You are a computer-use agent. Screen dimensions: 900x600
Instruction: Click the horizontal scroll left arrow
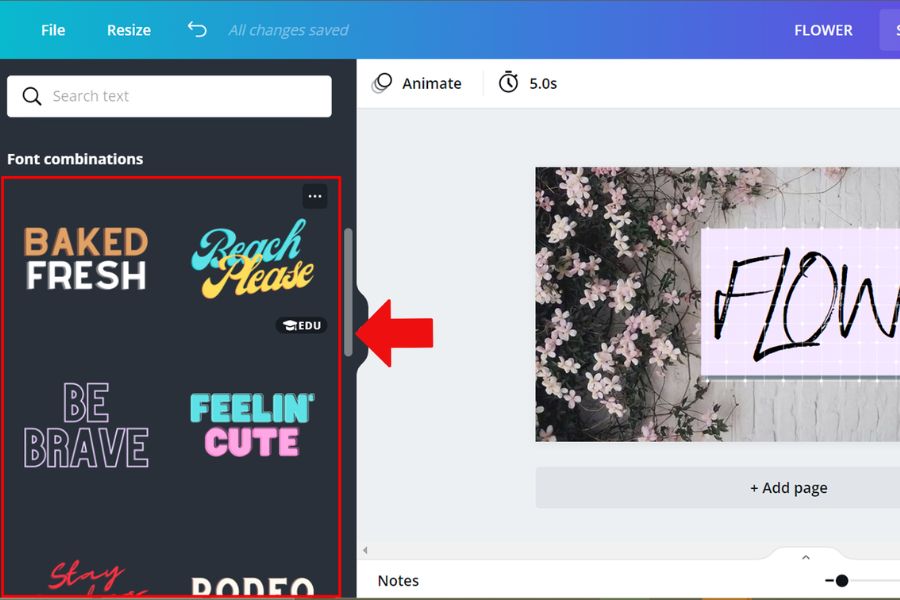[x=365, y=550]
